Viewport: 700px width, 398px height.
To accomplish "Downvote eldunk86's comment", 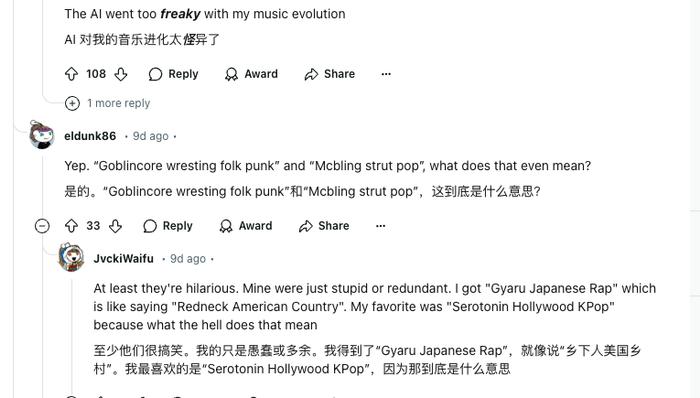I will (x=115, y=226).
